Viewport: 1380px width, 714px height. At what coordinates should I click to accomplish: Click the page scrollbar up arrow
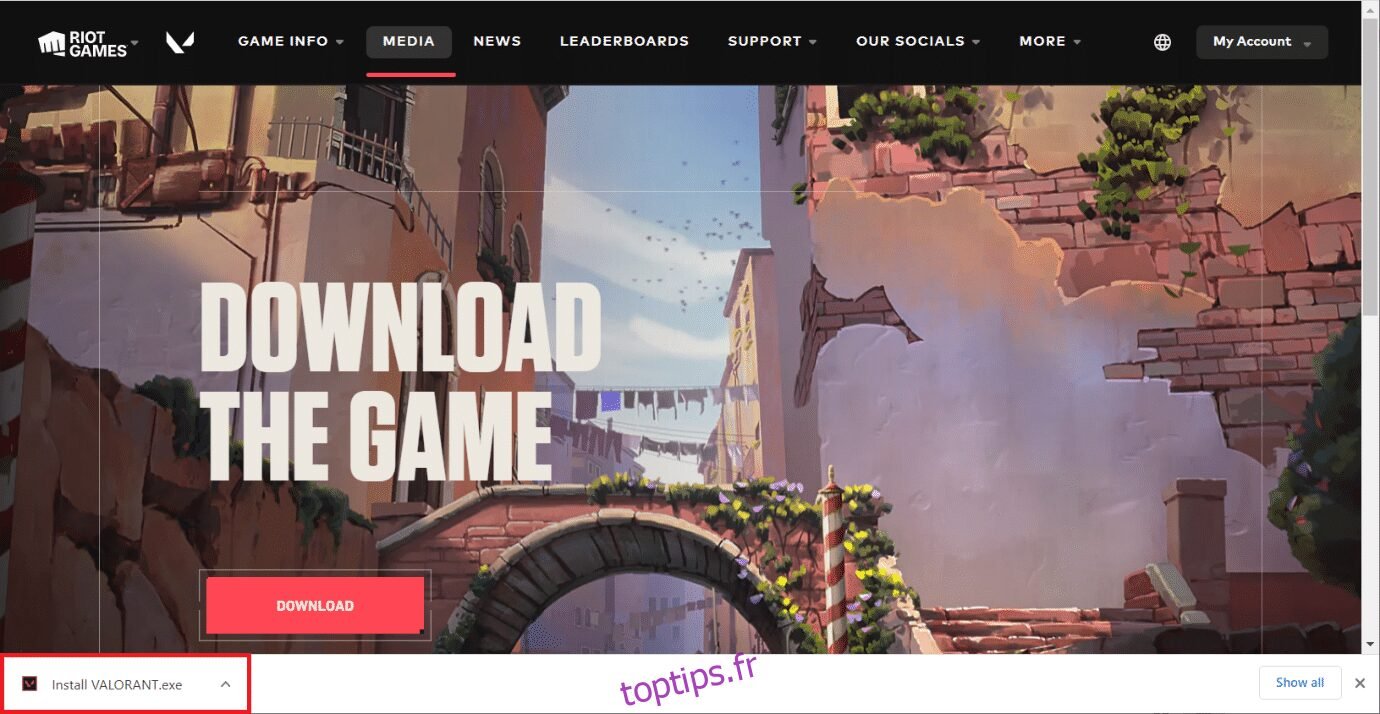pyautogui.click(x=1370, y=8)
